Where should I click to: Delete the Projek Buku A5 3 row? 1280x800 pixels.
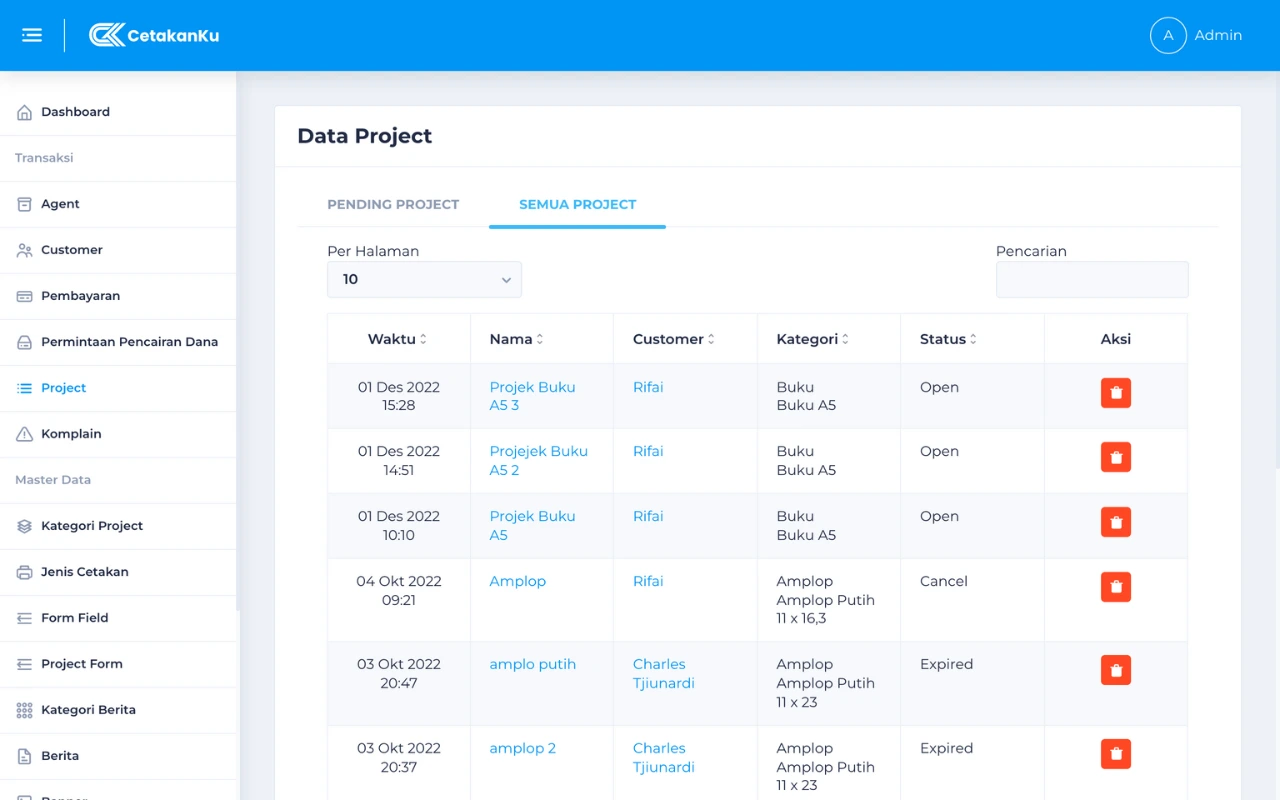[1115, 393]
